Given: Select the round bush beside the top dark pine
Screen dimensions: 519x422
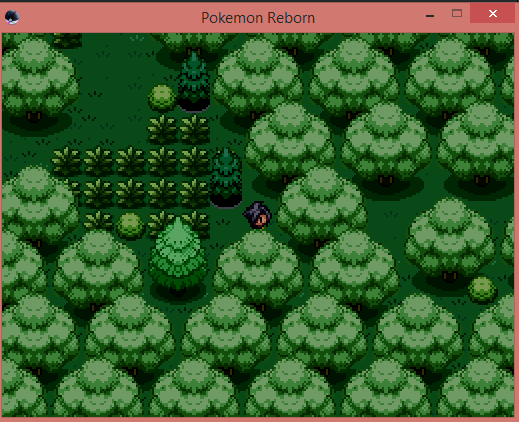Looking at the screenshot, I should [162, 97].
